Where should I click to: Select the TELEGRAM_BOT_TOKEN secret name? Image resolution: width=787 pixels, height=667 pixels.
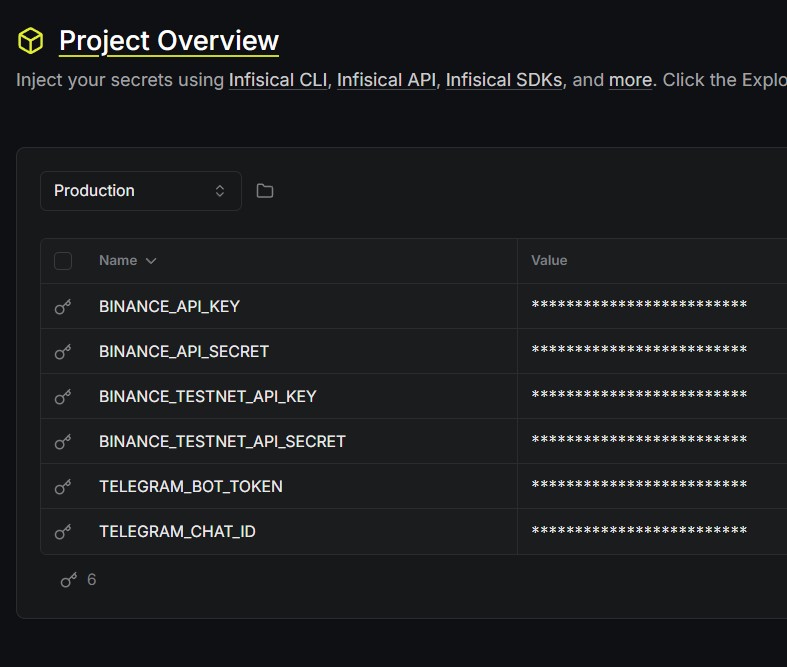coord(191,486)
